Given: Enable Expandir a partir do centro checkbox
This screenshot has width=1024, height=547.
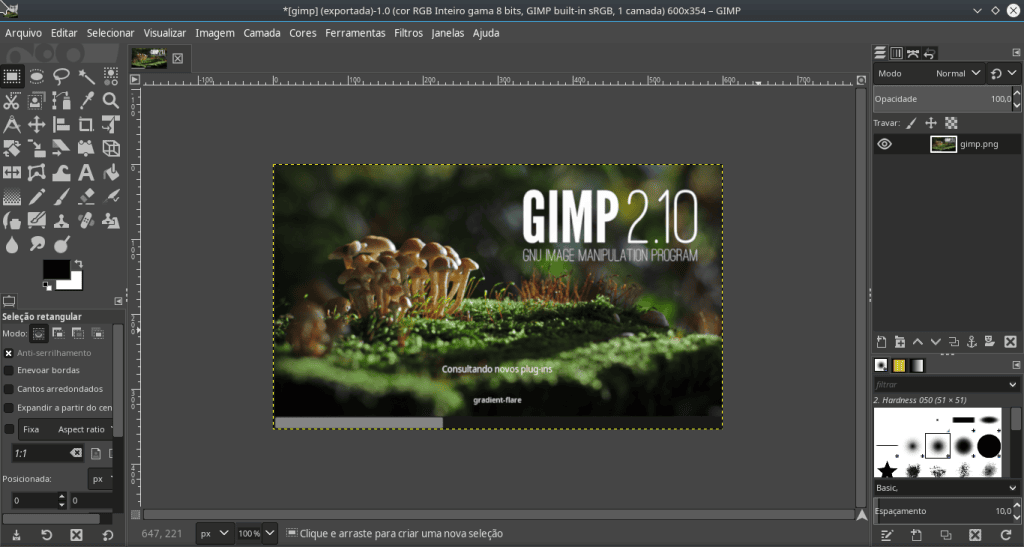Looking at the screenshot, I should click(8, 408).
